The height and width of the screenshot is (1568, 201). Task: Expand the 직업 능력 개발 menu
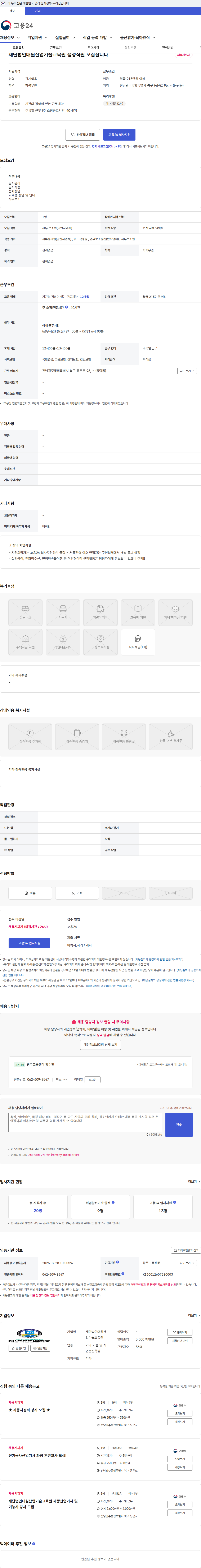pyautogui.click(x=98, y=38)
